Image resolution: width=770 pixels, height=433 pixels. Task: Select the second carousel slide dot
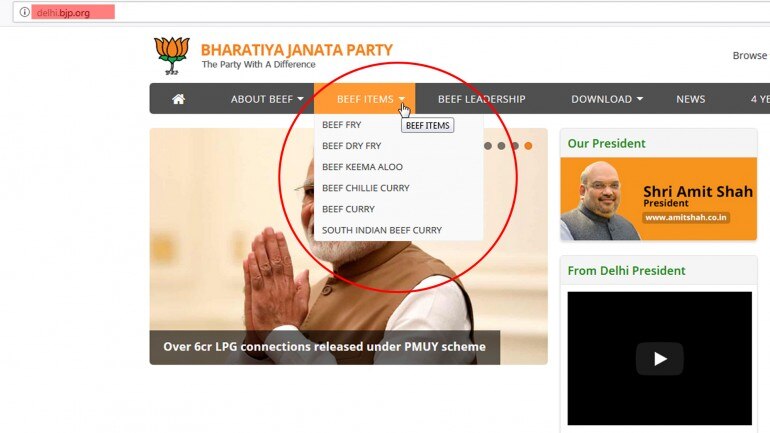click(501, 146)
